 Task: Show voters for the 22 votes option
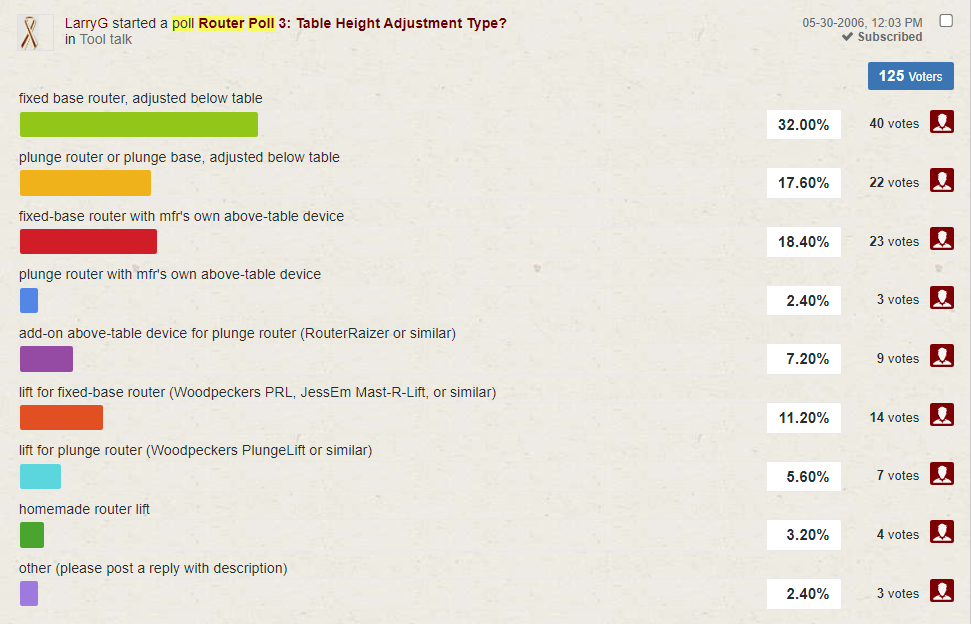click(941, 181)
